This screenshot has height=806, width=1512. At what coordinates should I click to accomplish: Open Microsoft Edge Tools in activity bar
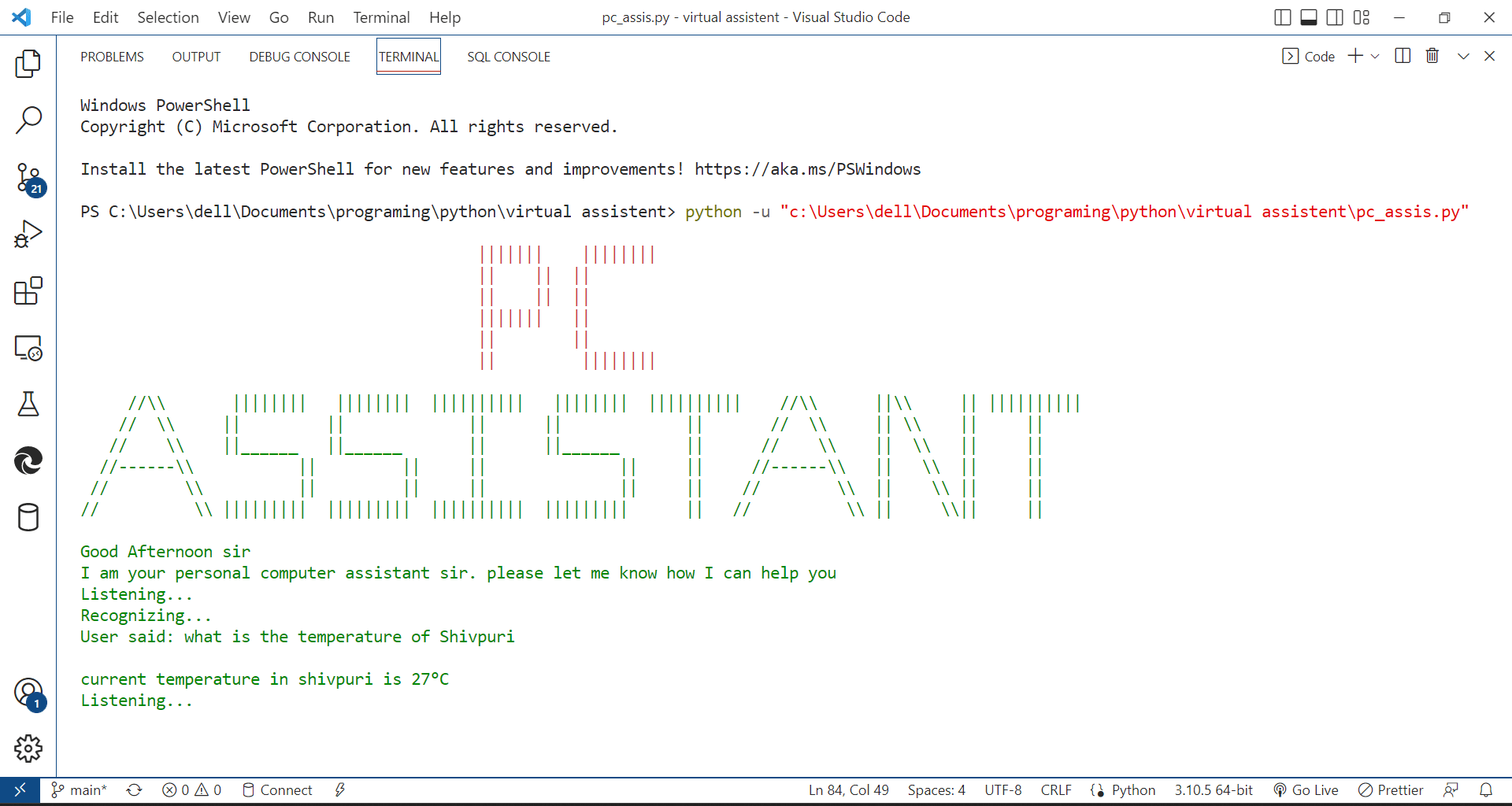click(28, 461)
